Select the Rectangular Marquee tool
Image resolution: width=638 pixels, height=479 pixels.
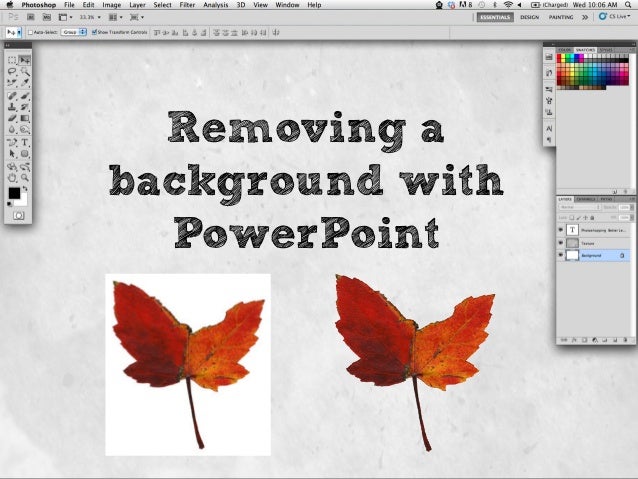coord(12,60)
